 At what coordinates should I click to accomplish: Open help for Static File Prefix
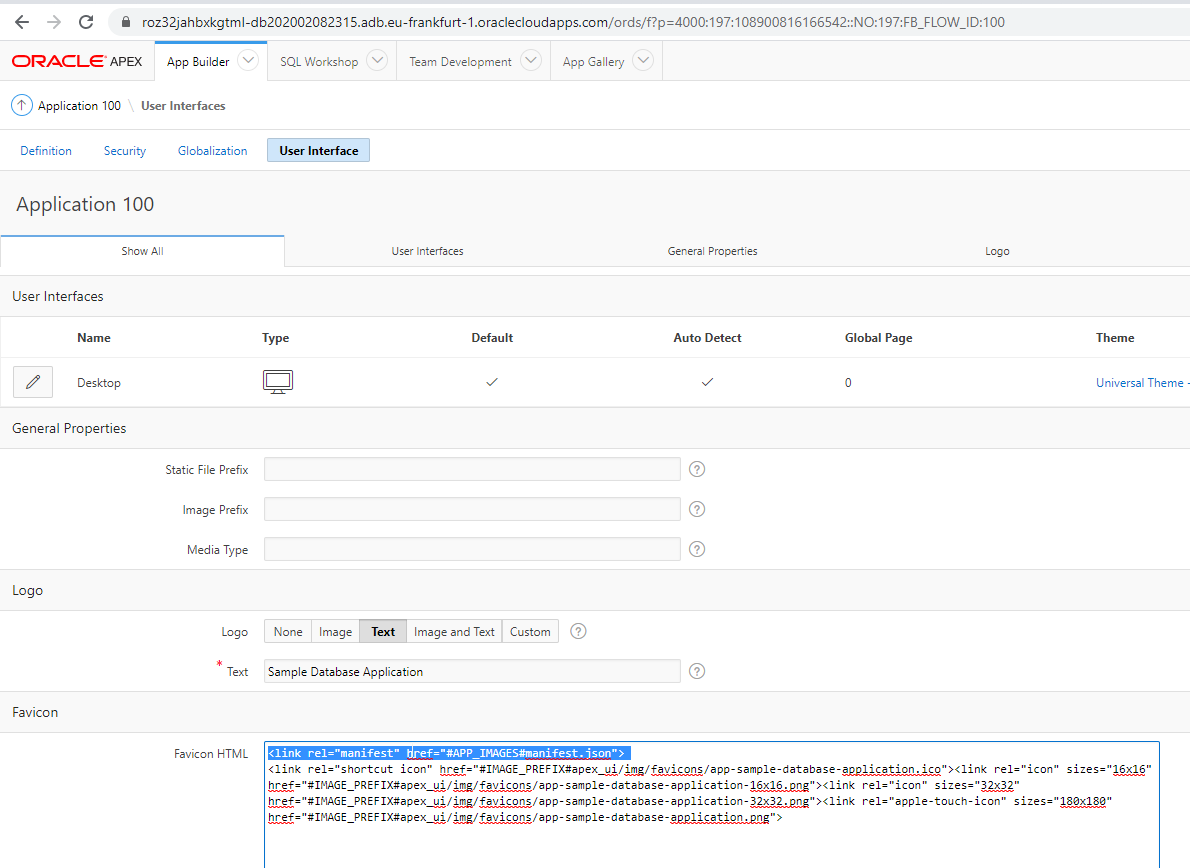(x=697, y=469)
